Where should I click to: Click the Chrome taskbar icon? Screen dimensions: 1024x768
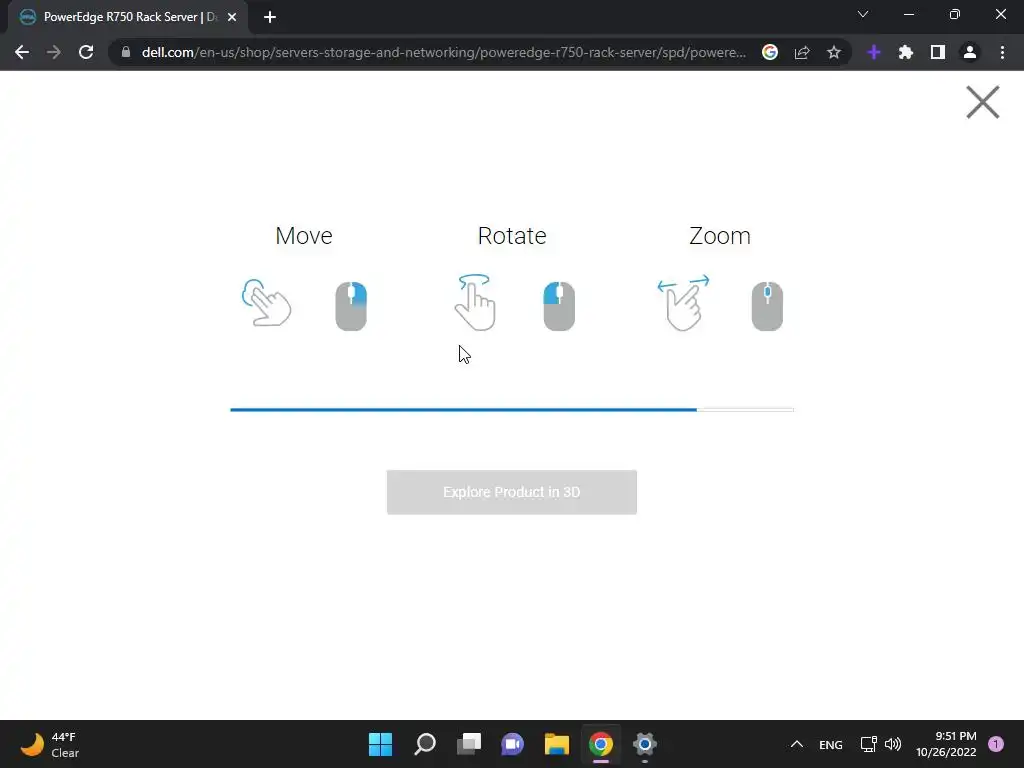click(x=601, y=744)
